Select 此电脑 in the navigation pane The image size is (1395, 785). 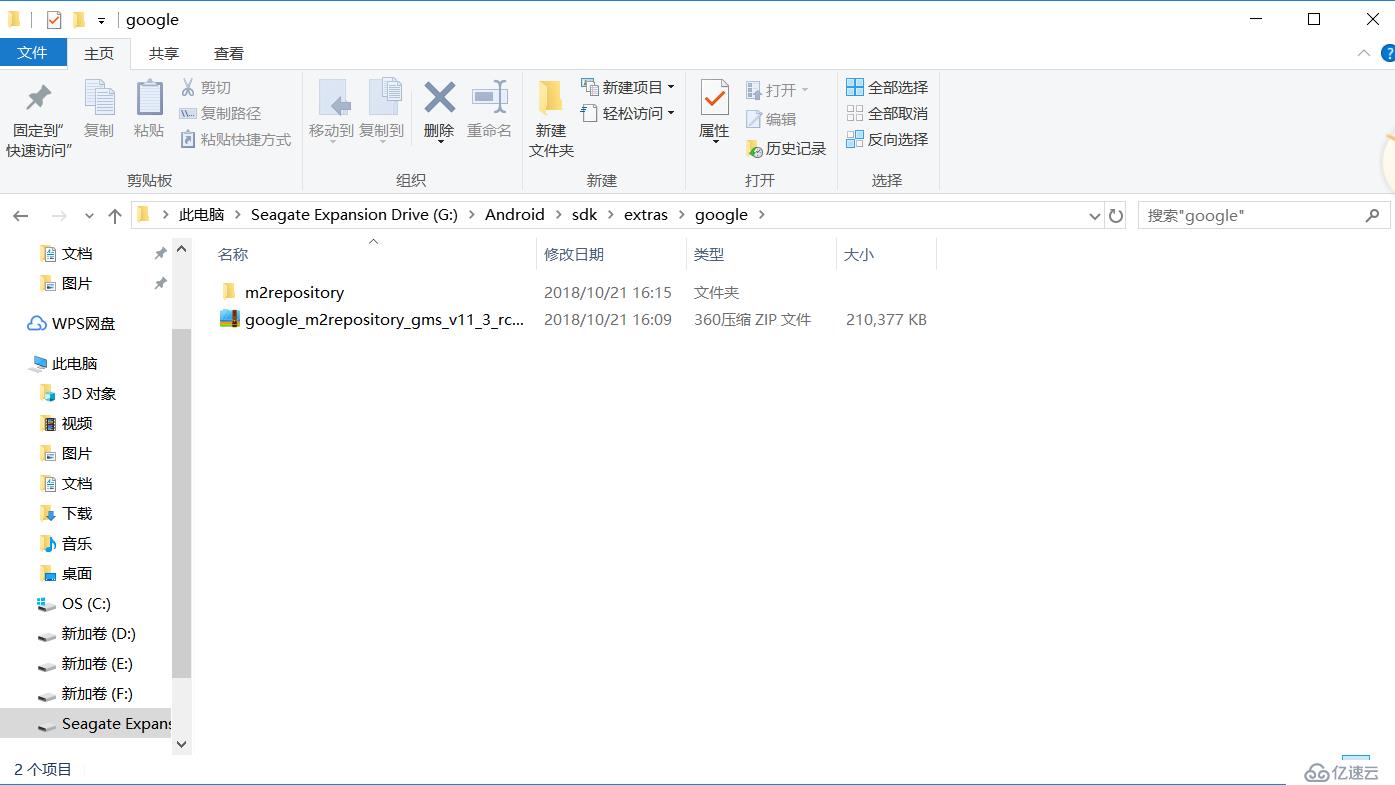click(x=75, y=364)
